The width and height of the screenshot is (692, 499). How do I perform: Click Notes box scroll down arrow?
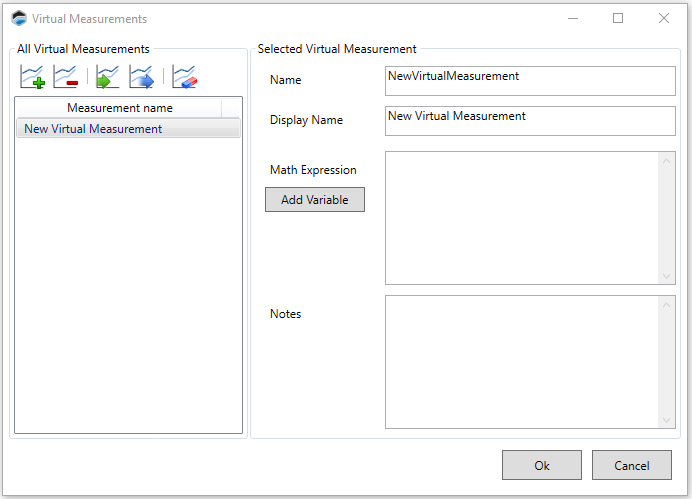coord(667,419)
